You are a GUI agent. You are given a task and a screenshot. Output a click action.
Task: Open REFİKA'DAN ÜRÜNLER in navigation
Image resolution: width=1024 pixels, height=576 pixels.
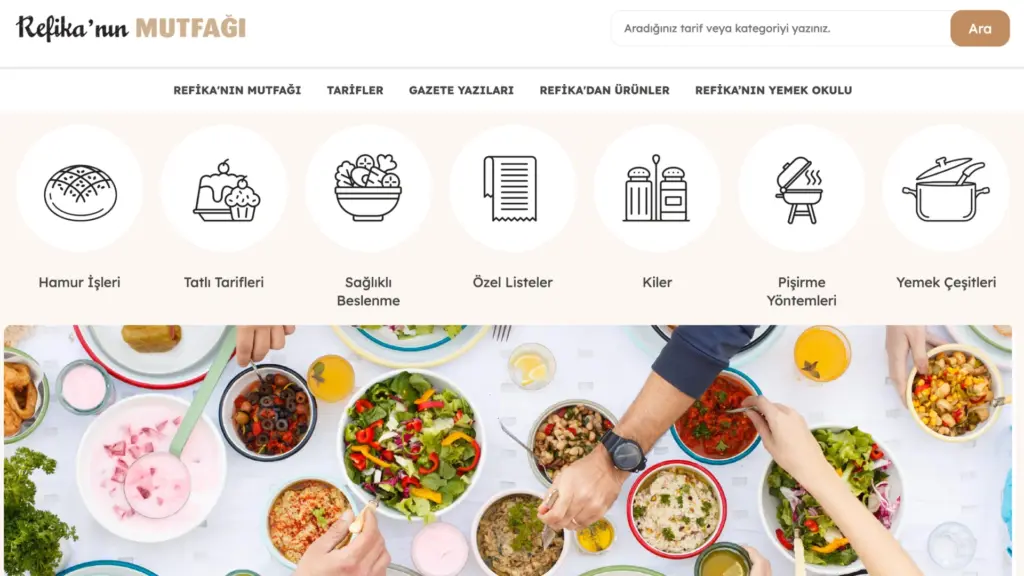tap(604, 90)
